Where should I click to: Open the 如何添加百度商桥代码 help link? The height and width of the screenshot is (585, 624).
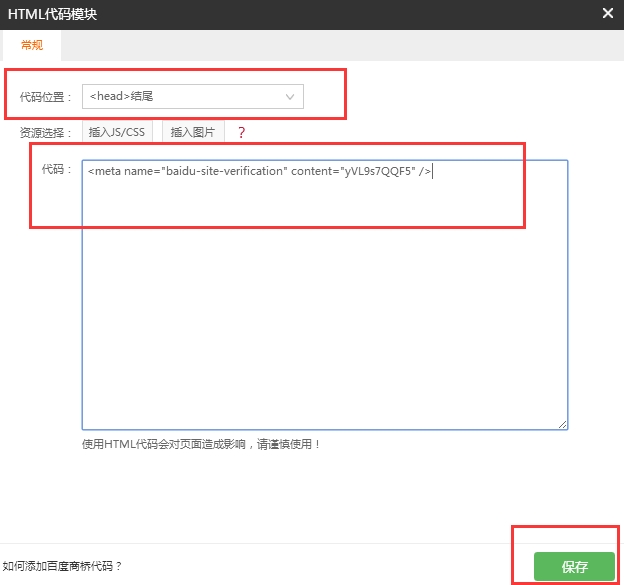62,566
